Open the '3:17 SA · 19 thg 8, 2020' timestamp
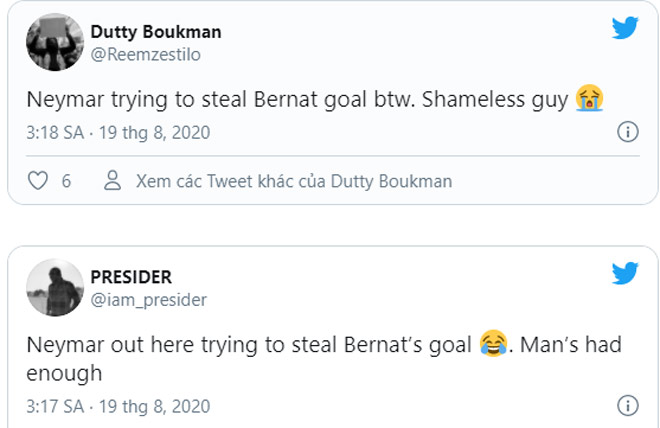The height and width of the screenshot is (428, 660). click(x=117, y=406)
